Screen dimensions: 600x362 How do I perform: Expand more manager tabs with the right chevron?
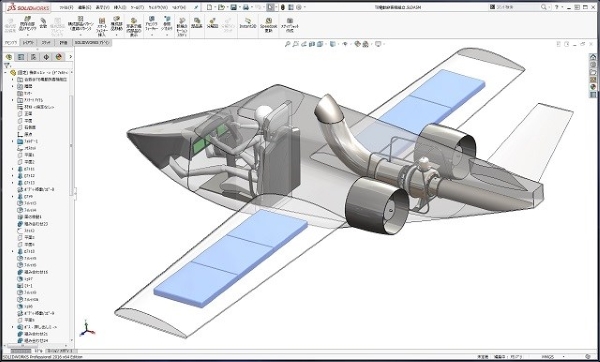click(x=70, y=57)
